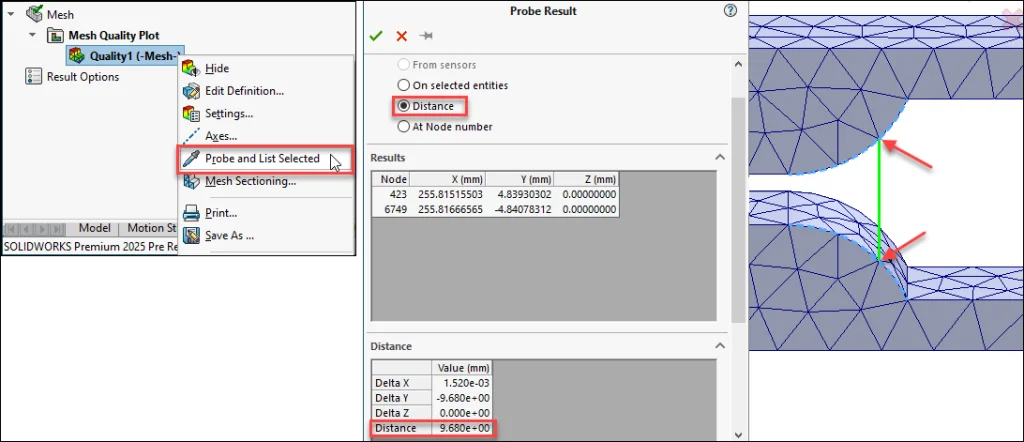
Task: Click Delta Z row label
Action: (x=402, y=413)
